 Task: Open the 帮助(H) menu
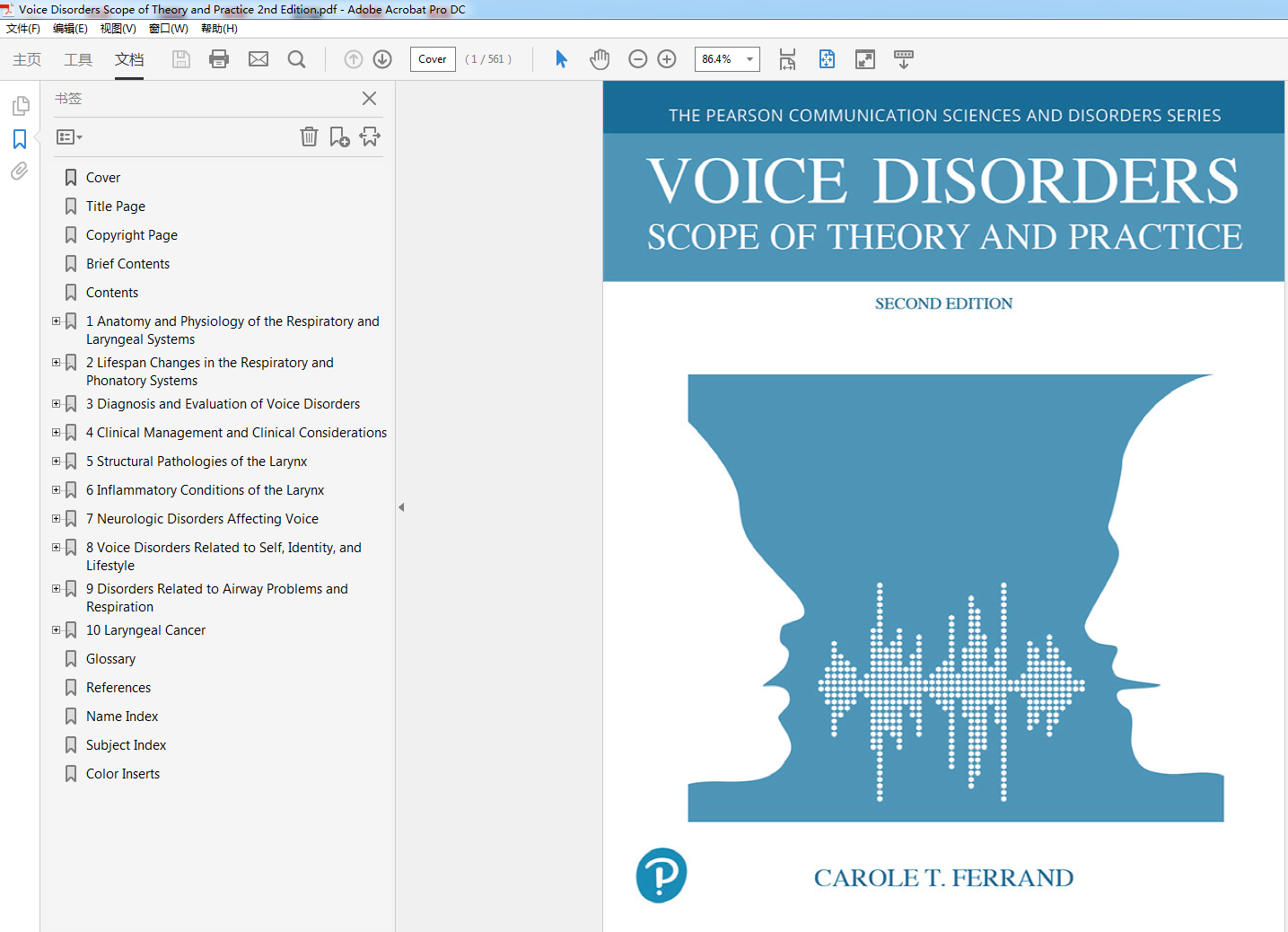click(x=219, y=29)
